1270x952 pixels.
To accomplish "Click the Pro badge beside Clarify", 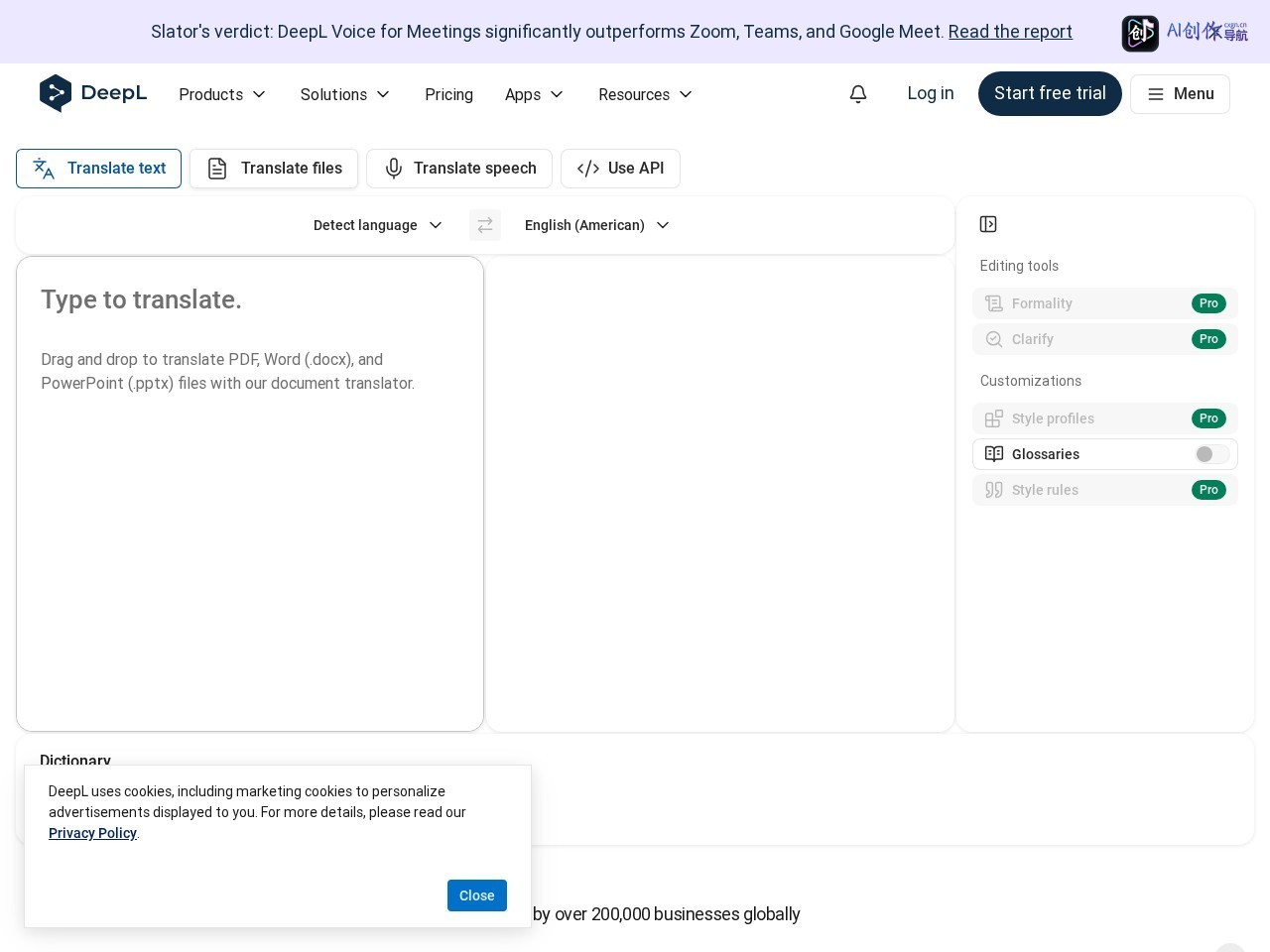I will [x=1208, y=339].
